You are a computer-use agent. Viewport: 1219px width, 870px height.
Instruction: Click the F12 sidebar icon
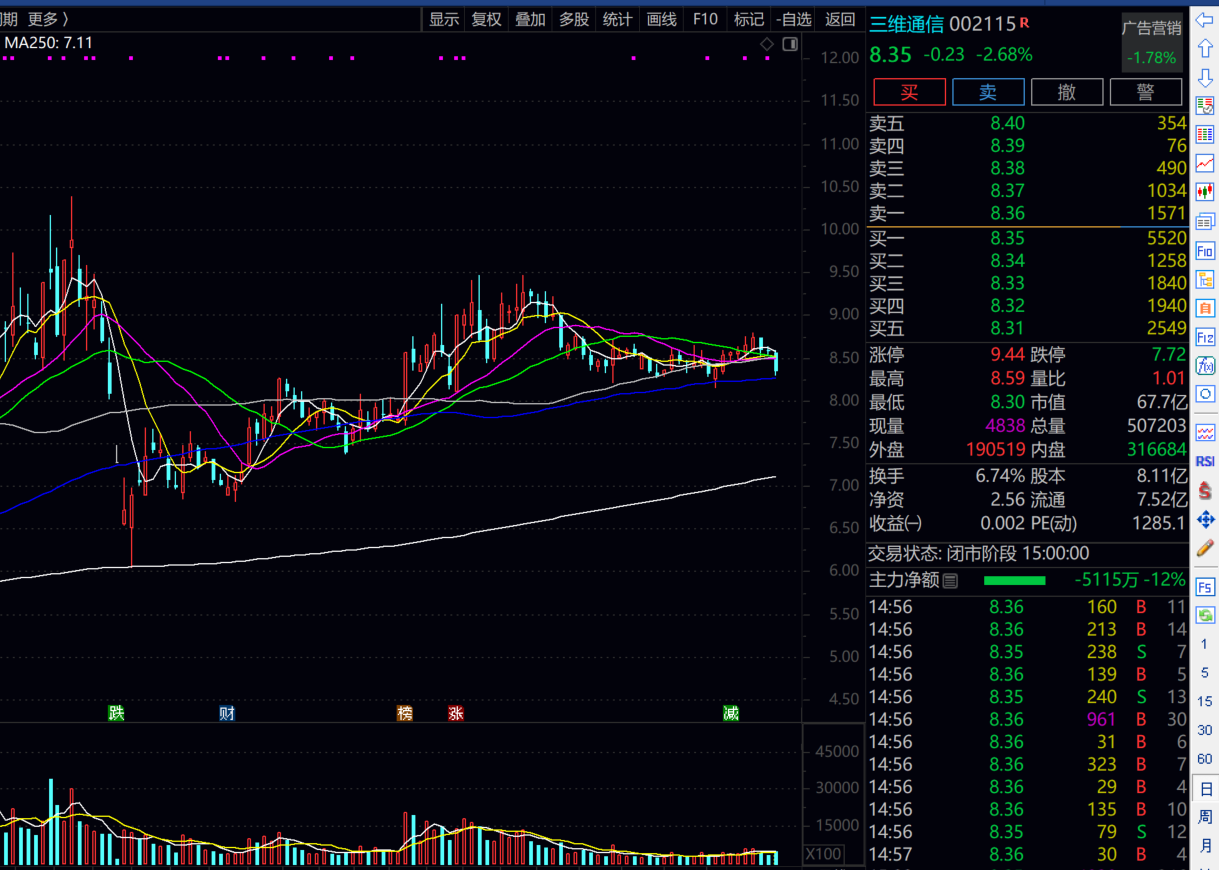point(1205,337)
